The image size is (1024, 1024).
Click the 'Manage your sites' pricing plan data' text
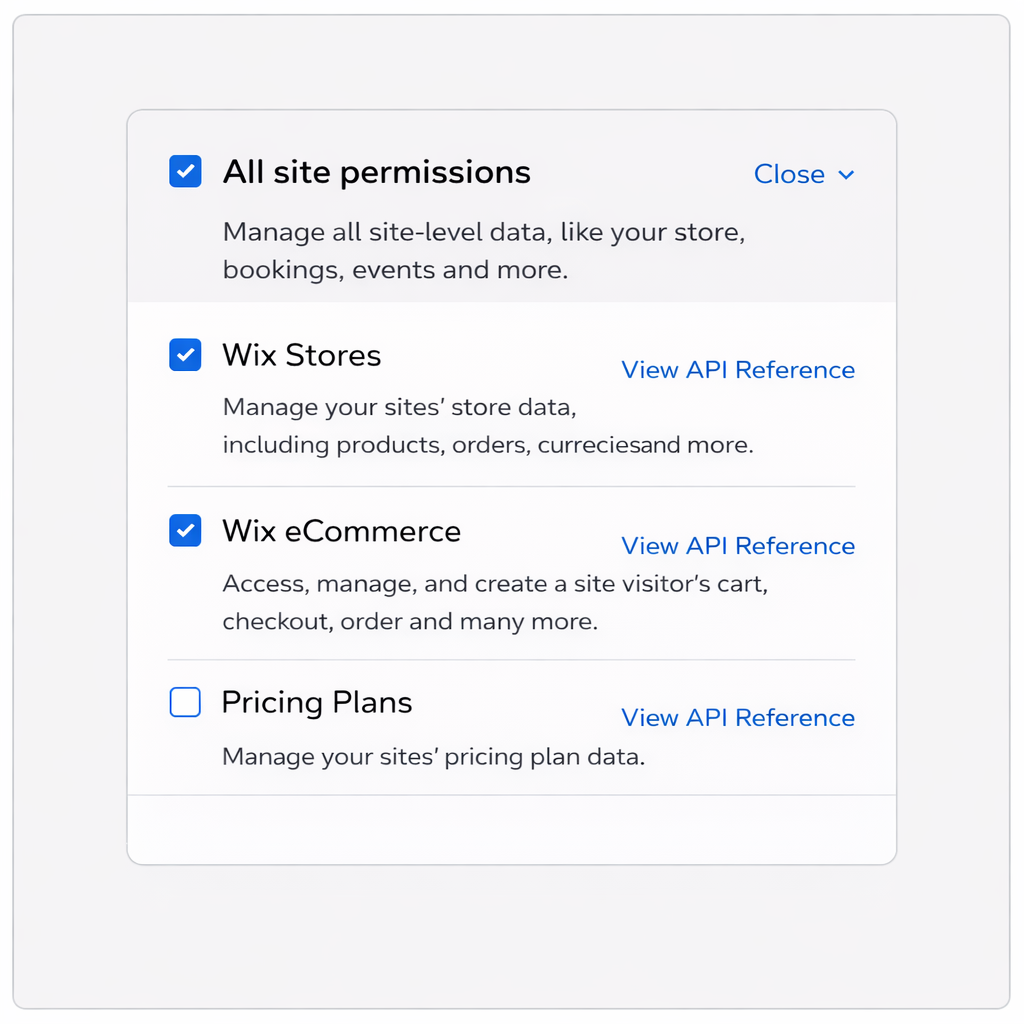pyautogui.click(x=433, y=757)
